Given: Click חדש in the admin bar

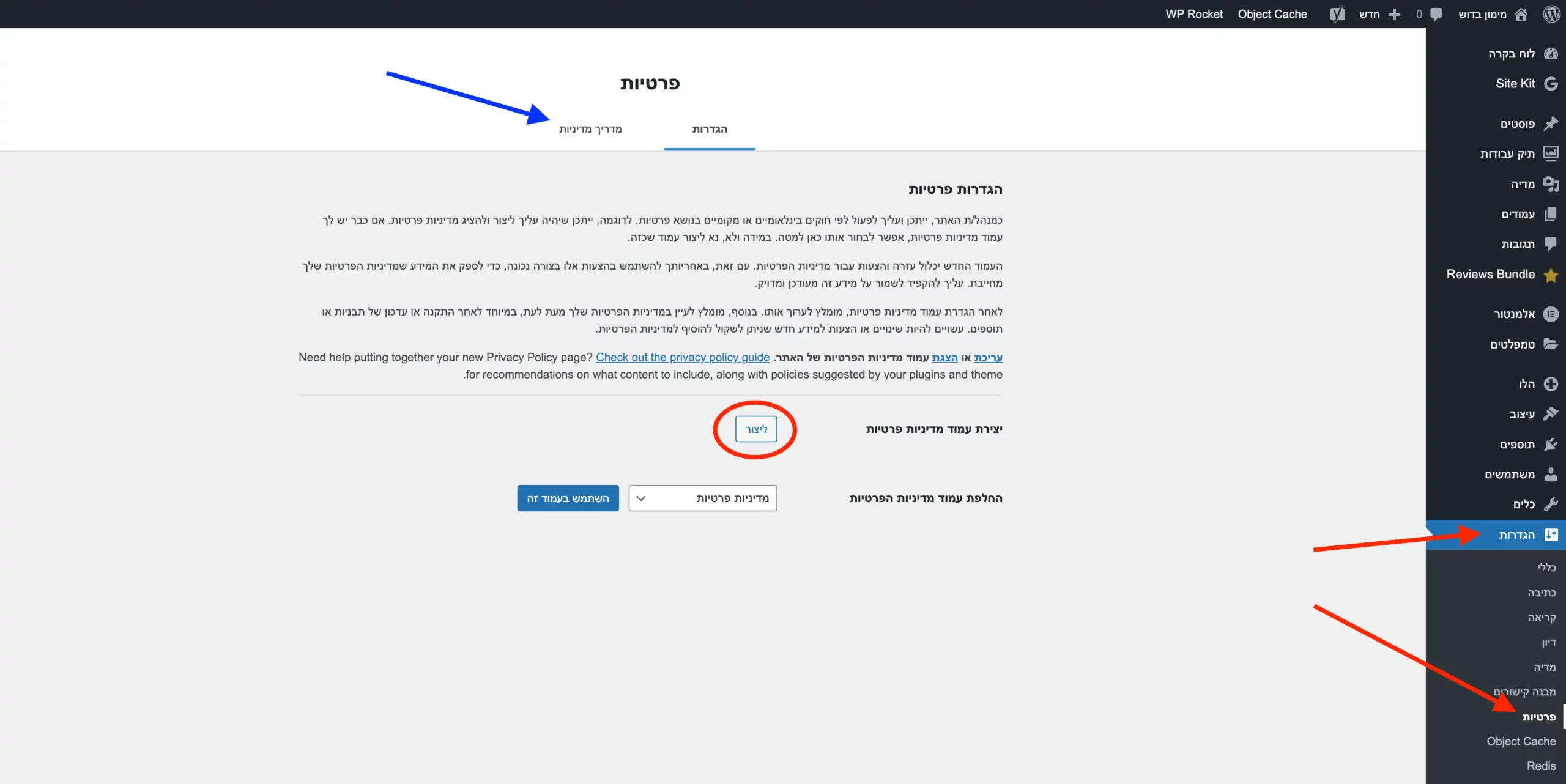Looking at the screenshot, I should click(x=1370, y=14).
